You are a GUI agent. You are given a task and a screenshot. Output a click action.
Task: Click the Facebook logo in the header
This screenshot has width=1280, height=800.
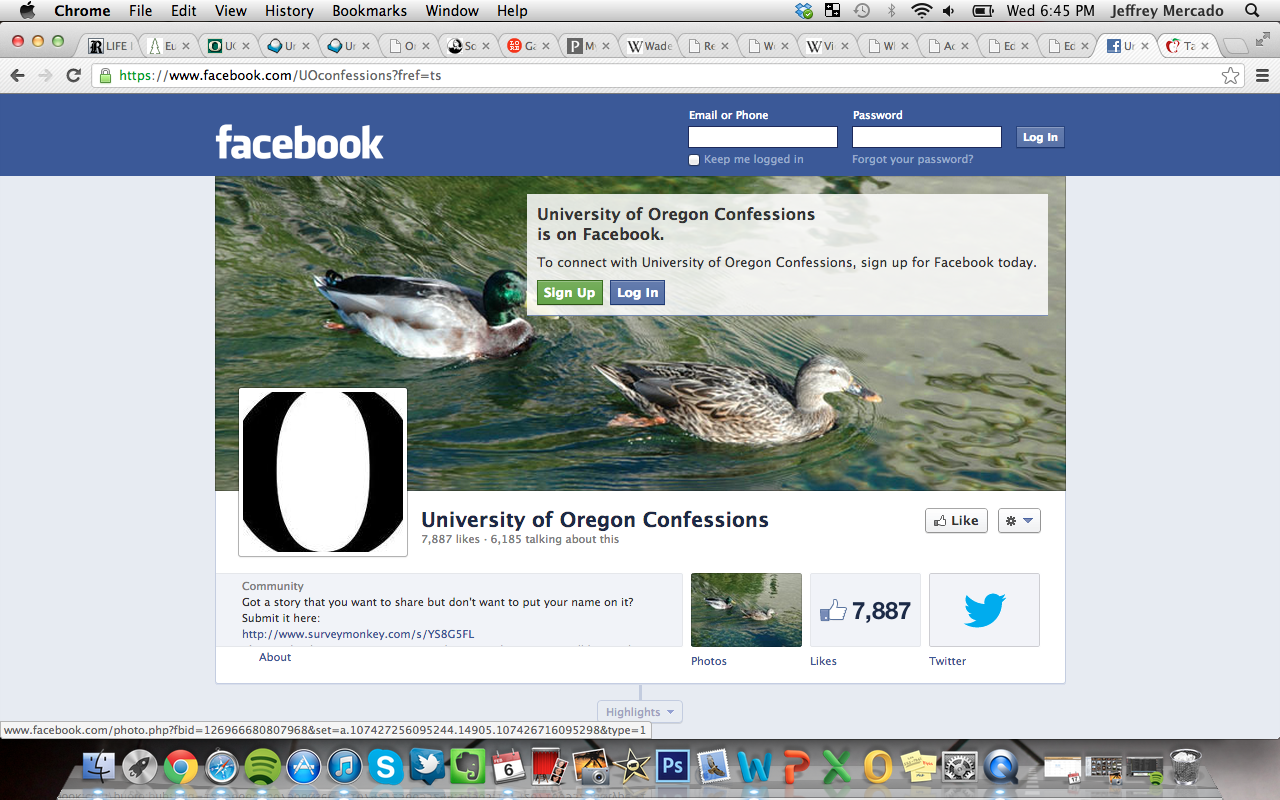pyautogui.click(x=299, y=142)
